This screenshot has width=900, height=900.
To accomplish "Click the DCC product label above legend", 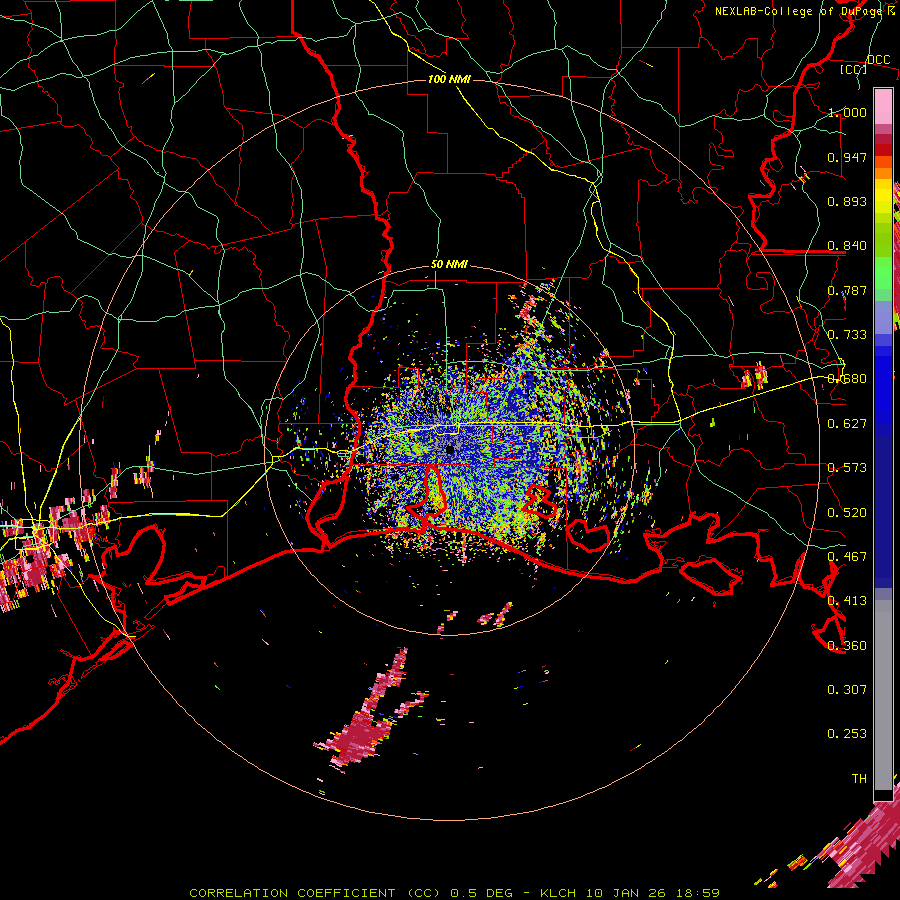I will 879,59.
